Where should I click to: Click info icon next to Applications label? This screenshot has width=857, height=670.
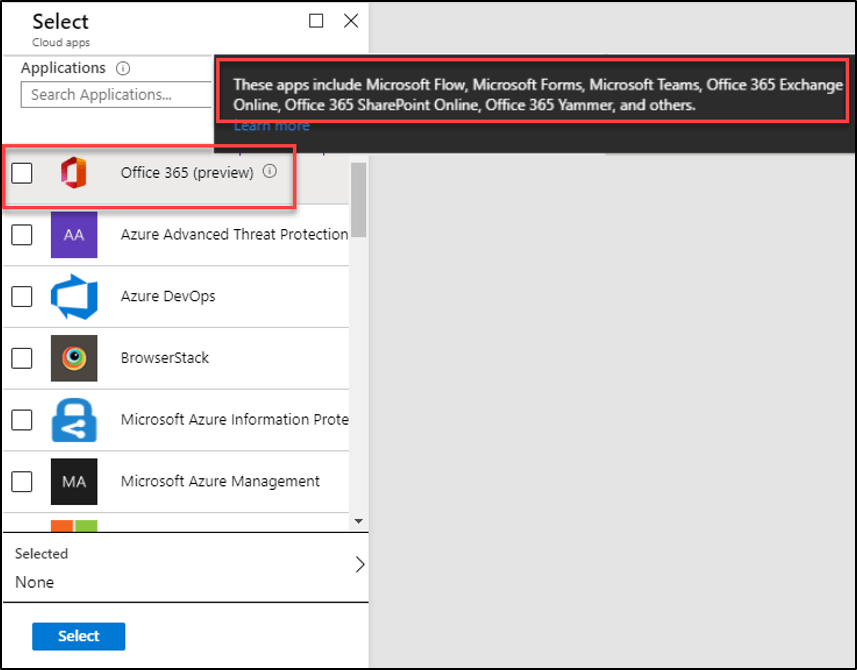(x=123, y=69)
